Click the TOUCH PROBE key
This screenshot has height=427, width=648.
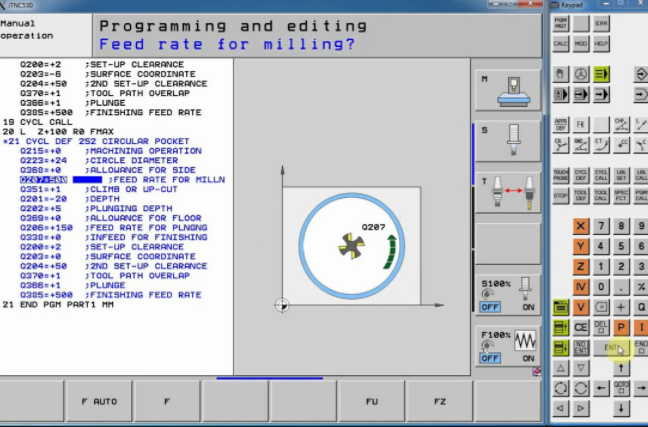561,173
